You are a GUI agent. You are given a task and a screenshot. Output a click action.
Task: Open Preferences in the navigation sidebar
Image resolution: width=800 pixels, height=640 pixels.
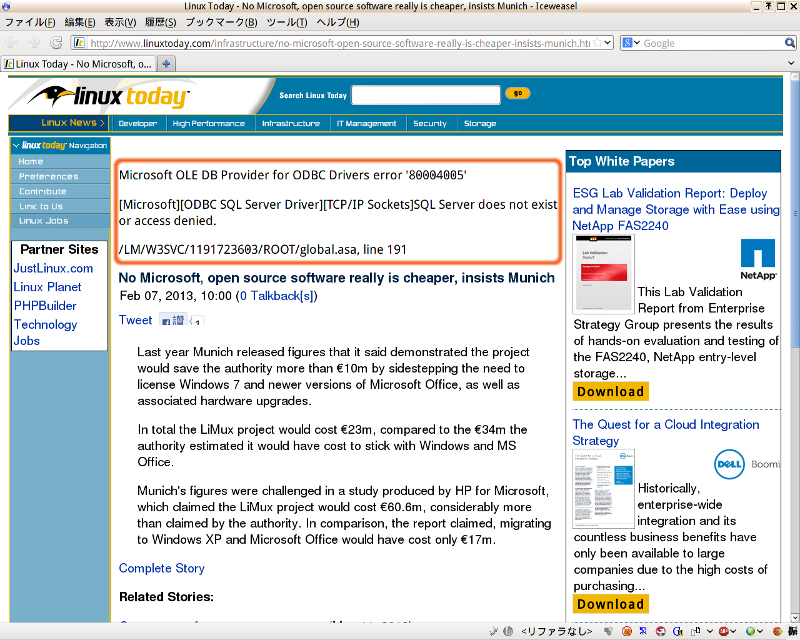tap(48, 176)
